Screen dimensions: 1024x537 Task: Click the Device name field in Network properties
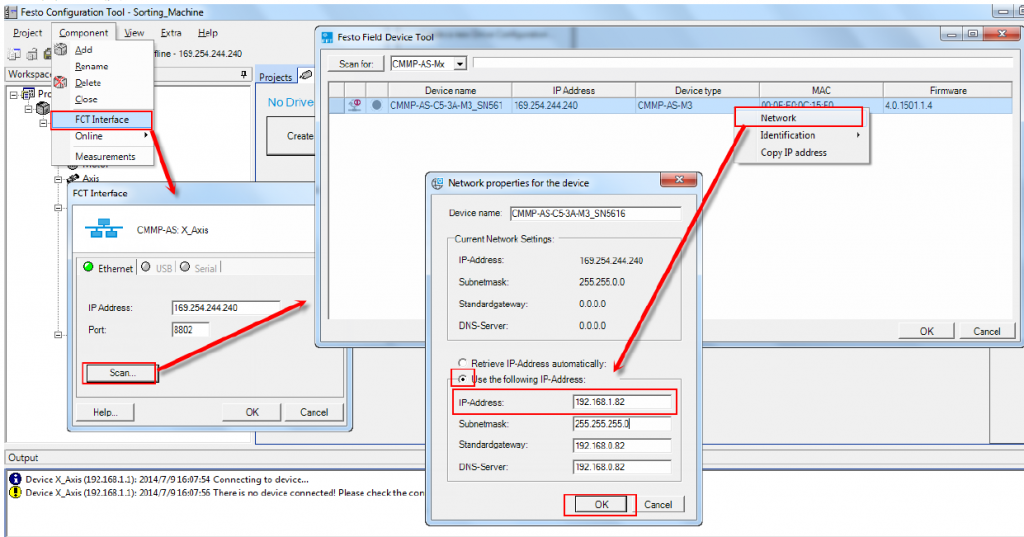[595, 214]
